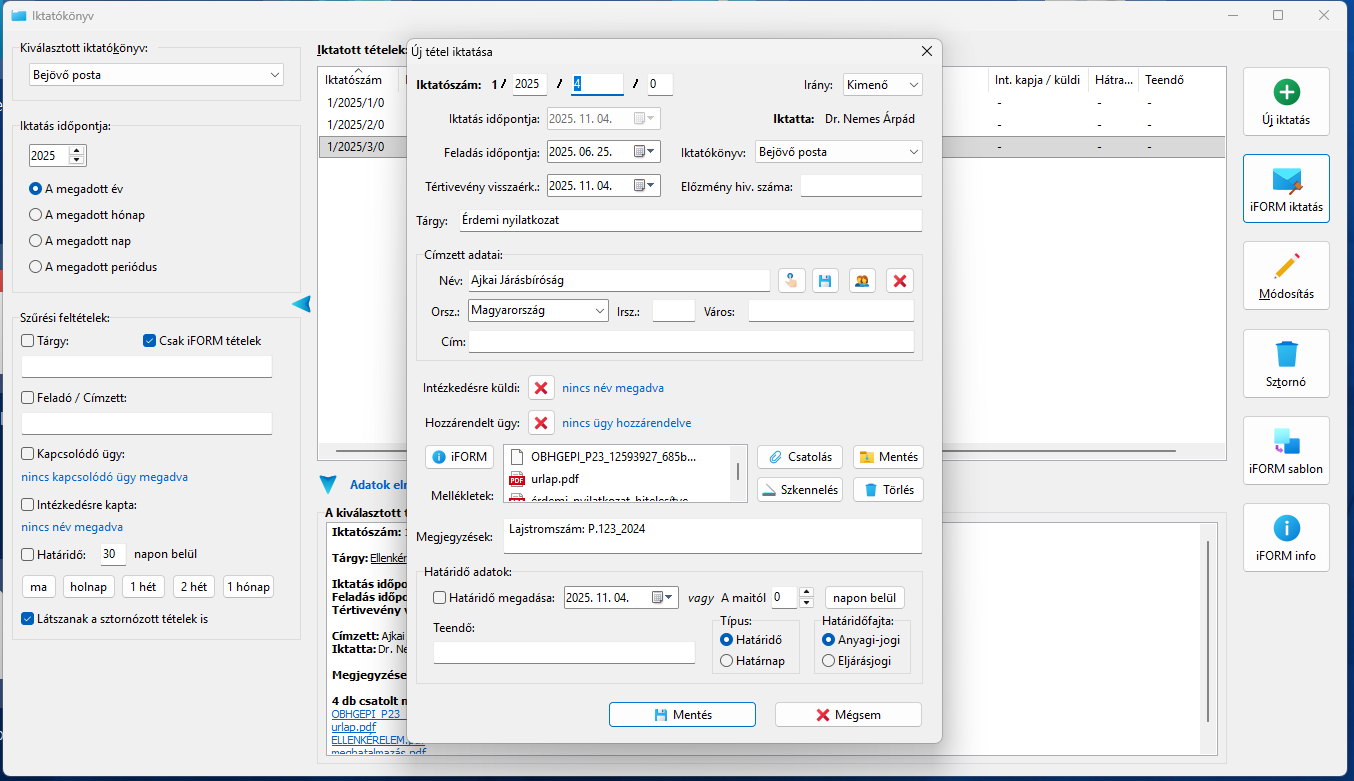Click the Törlés button under attachments
Viewport: 1354px width, 781px height.
click(x=888, y=490)
